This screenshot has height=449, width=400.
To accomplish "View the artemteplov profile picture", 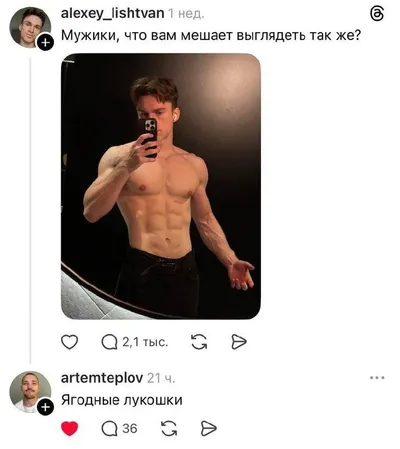I will click(30, 392).
